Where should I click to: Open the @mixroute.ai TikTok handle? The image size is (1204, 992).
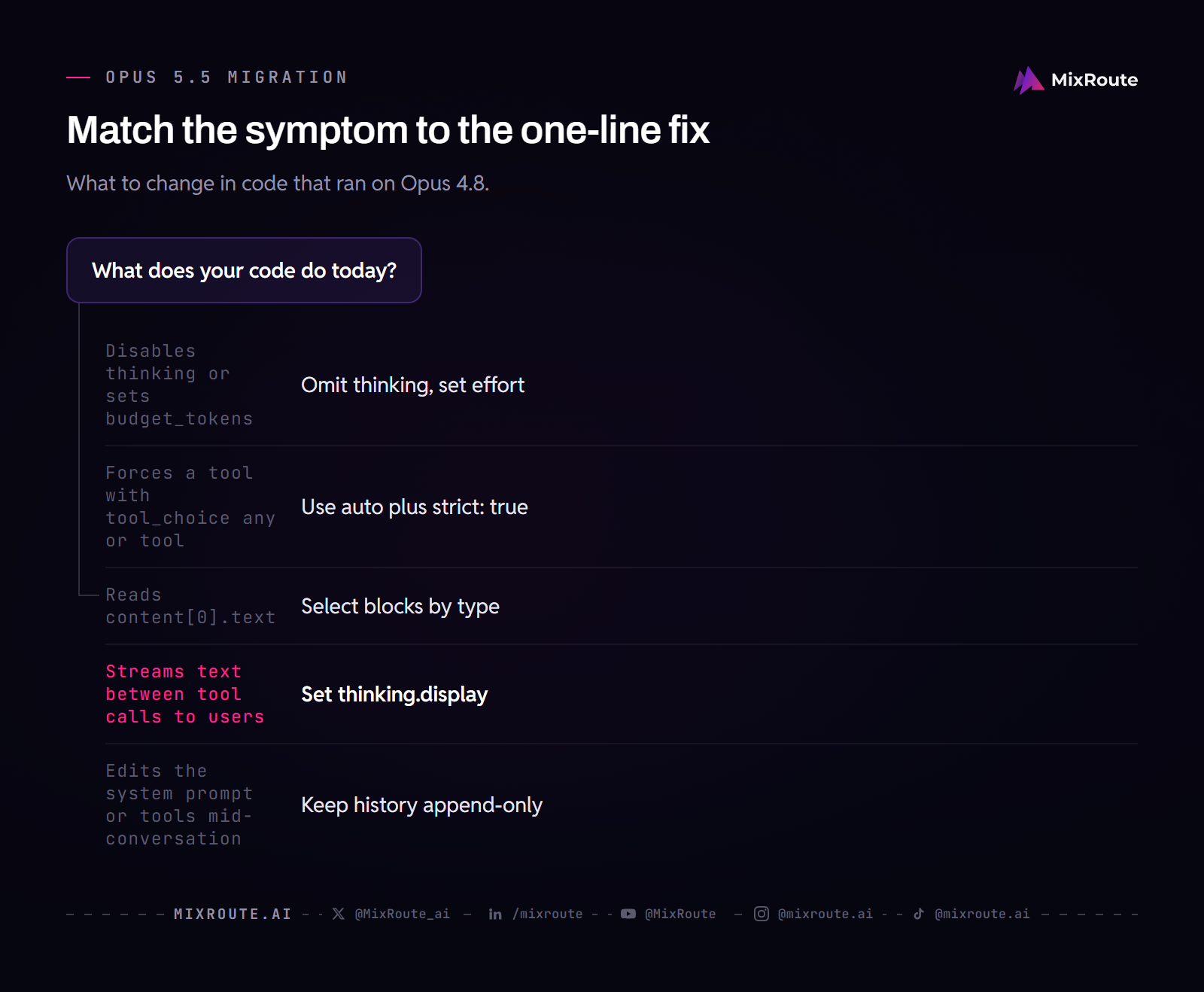click(982, 914)
